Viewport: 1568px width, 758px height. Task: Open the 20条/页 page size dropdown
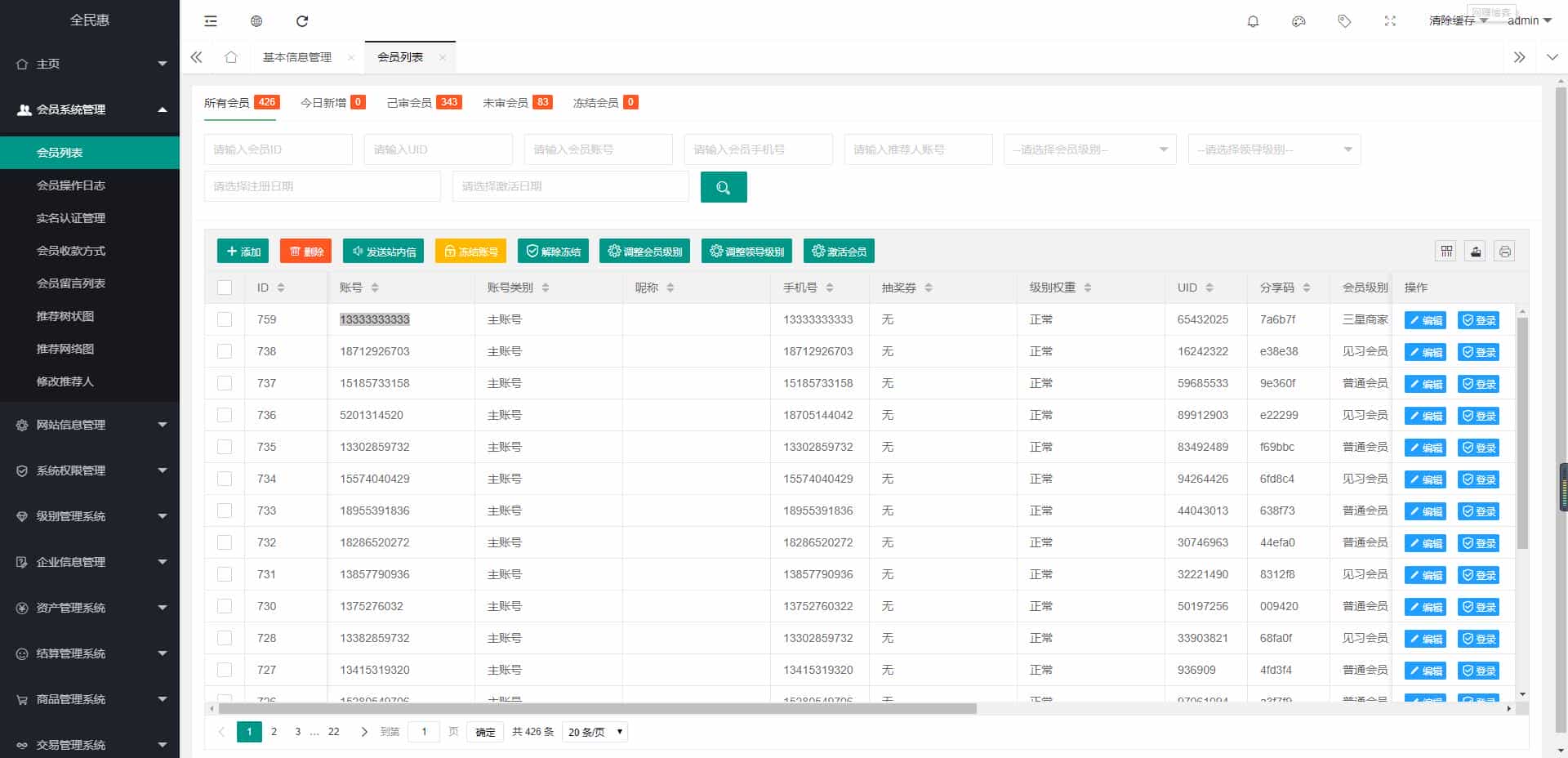(595, 732)
